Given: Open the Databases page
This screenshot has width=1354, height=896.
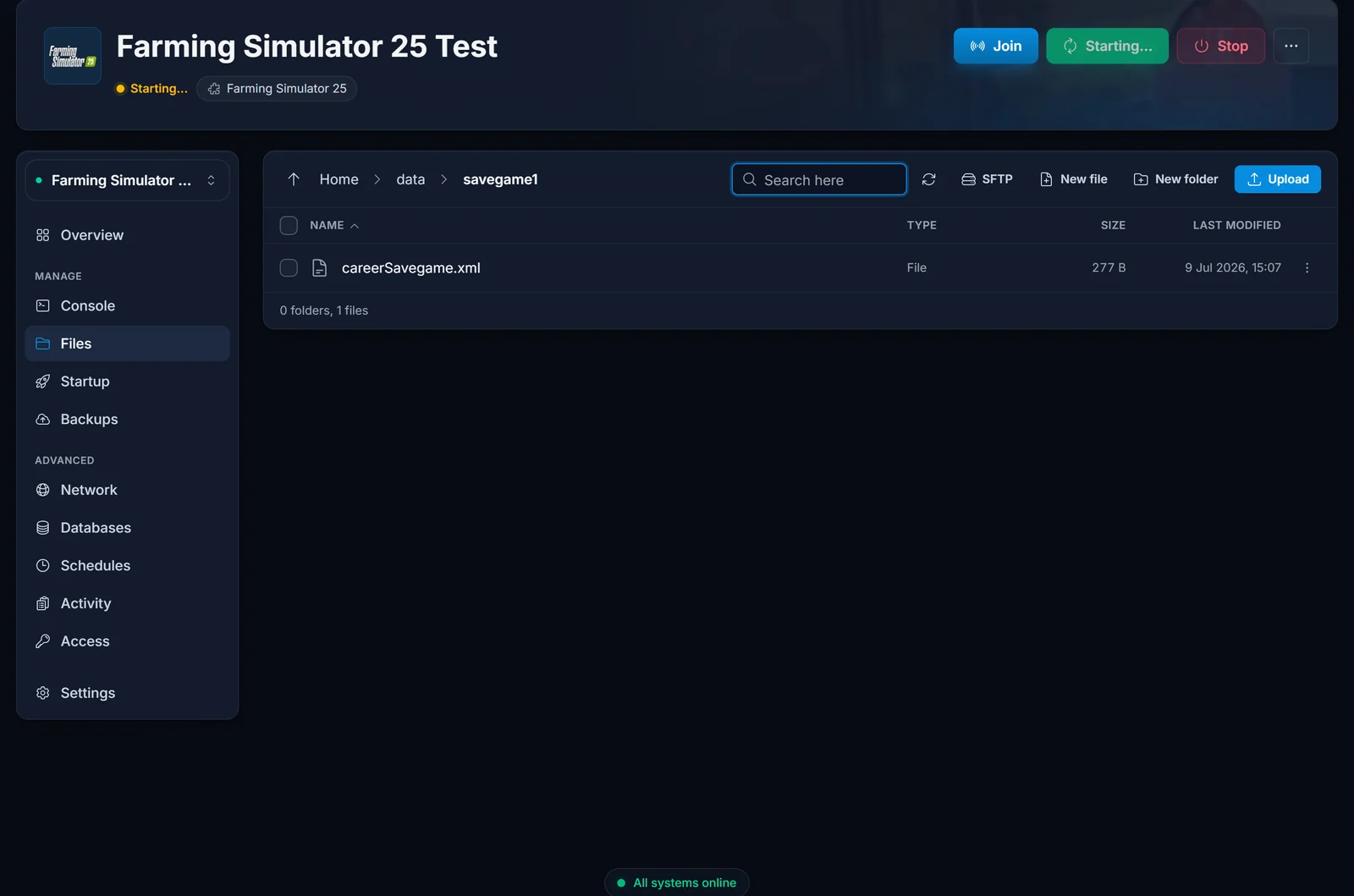Looking at the screenshot, I should tap(127, 528).
